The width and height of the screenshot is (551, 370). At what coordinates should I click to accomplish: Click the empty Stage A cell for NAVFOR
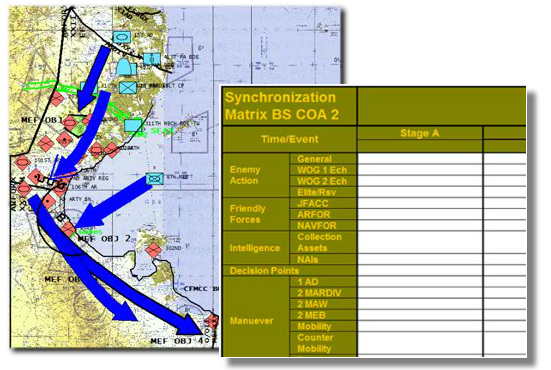(x=420, y=226)
